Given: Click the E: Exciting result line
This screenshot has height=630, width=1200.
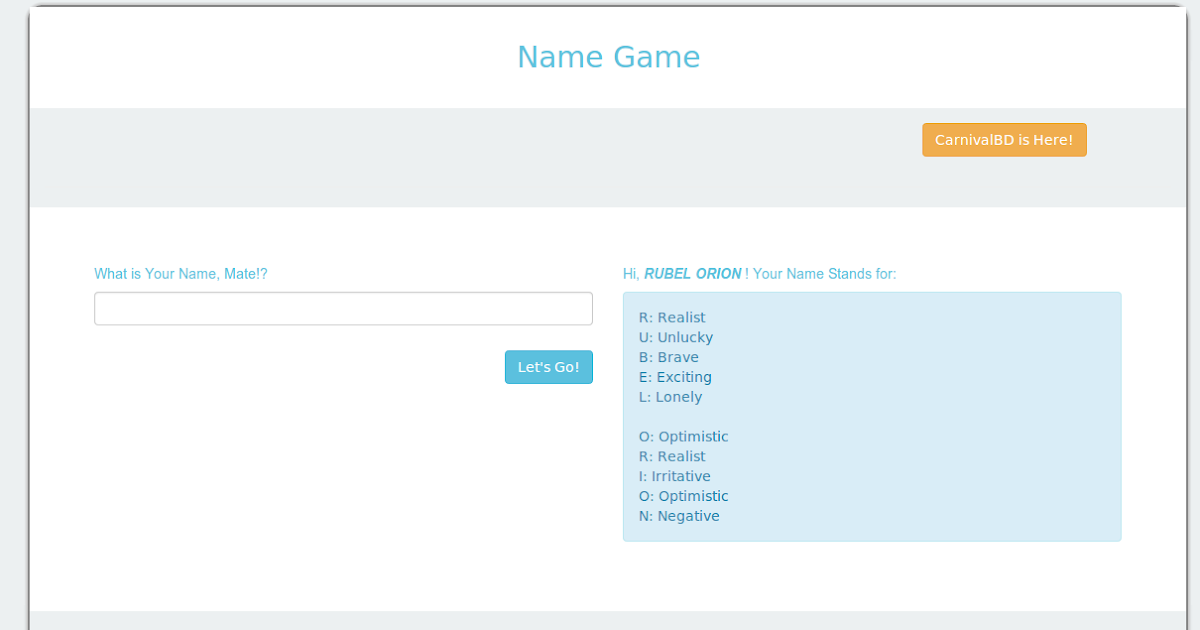Looking at the screenshot, I should [x=675, y=377].
